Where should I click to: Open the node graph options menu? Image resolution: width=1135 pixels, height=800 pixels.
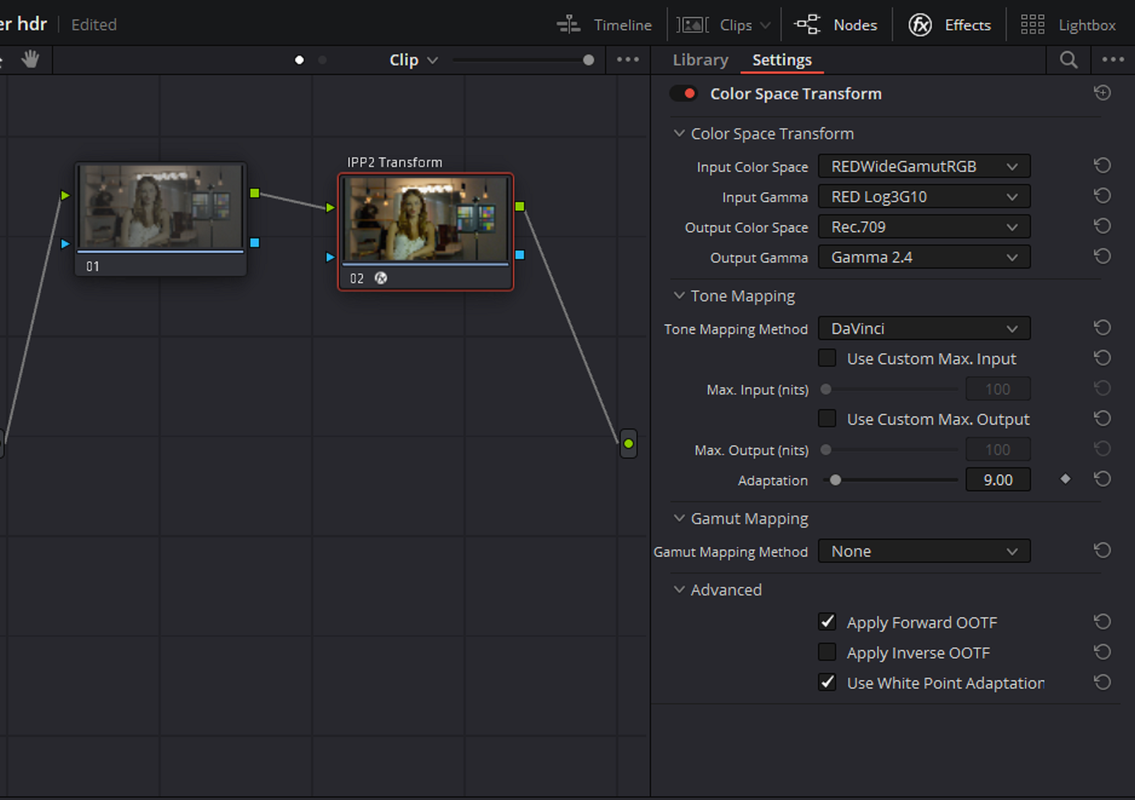[628, 59]
